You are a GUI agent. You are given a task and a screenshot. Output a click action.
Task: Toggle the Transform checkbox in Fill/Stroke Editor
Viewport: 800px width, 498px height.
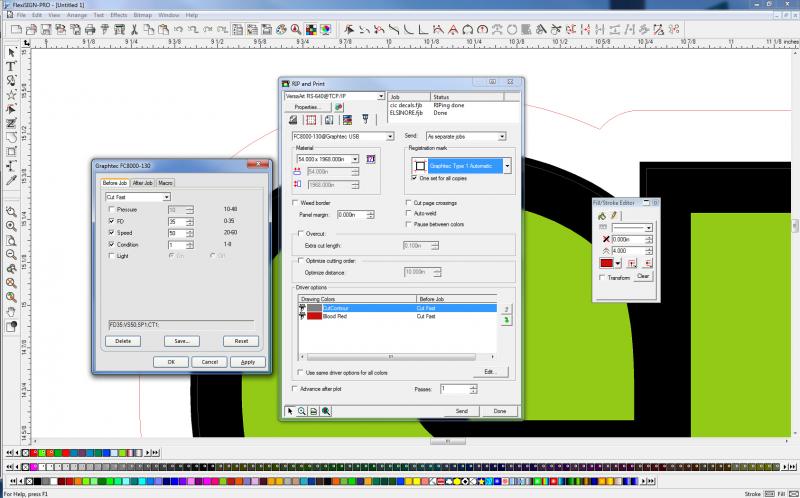(602, 278)
